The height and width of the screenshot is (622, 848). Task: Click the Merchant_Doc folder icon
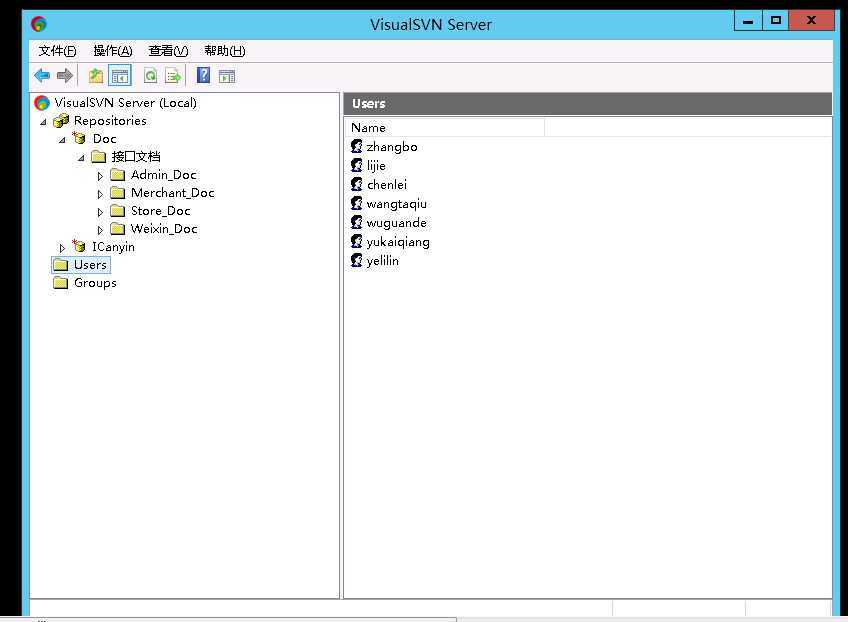117,193
